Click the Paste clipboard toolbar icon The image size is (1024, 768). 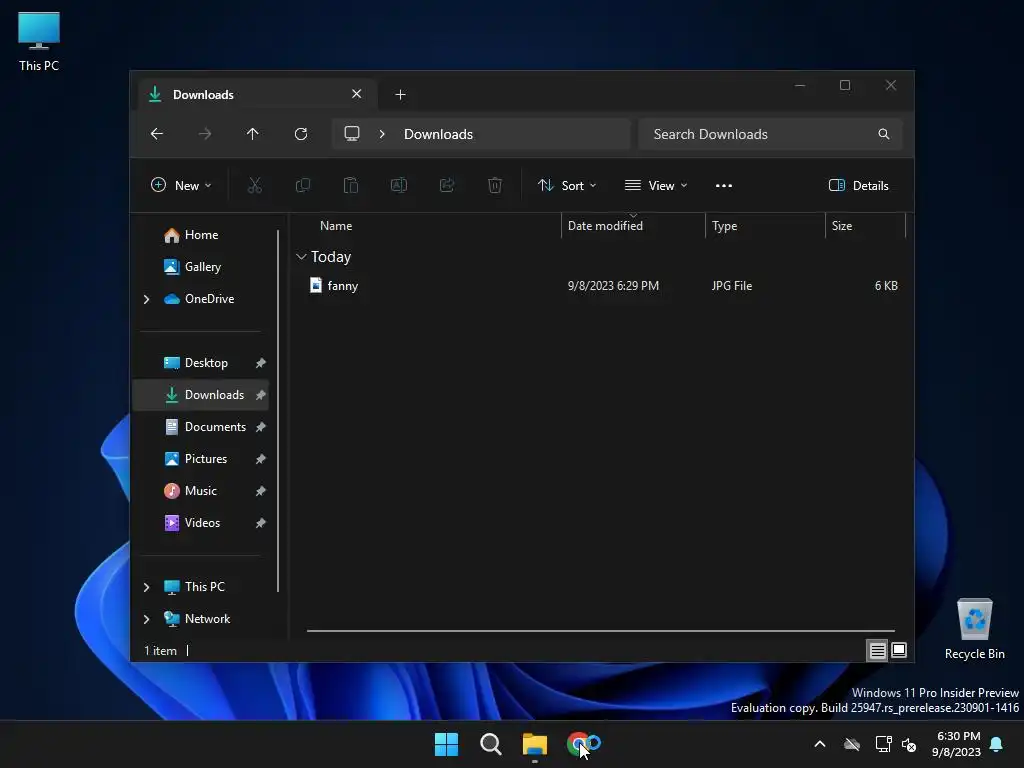click(351, 185)
